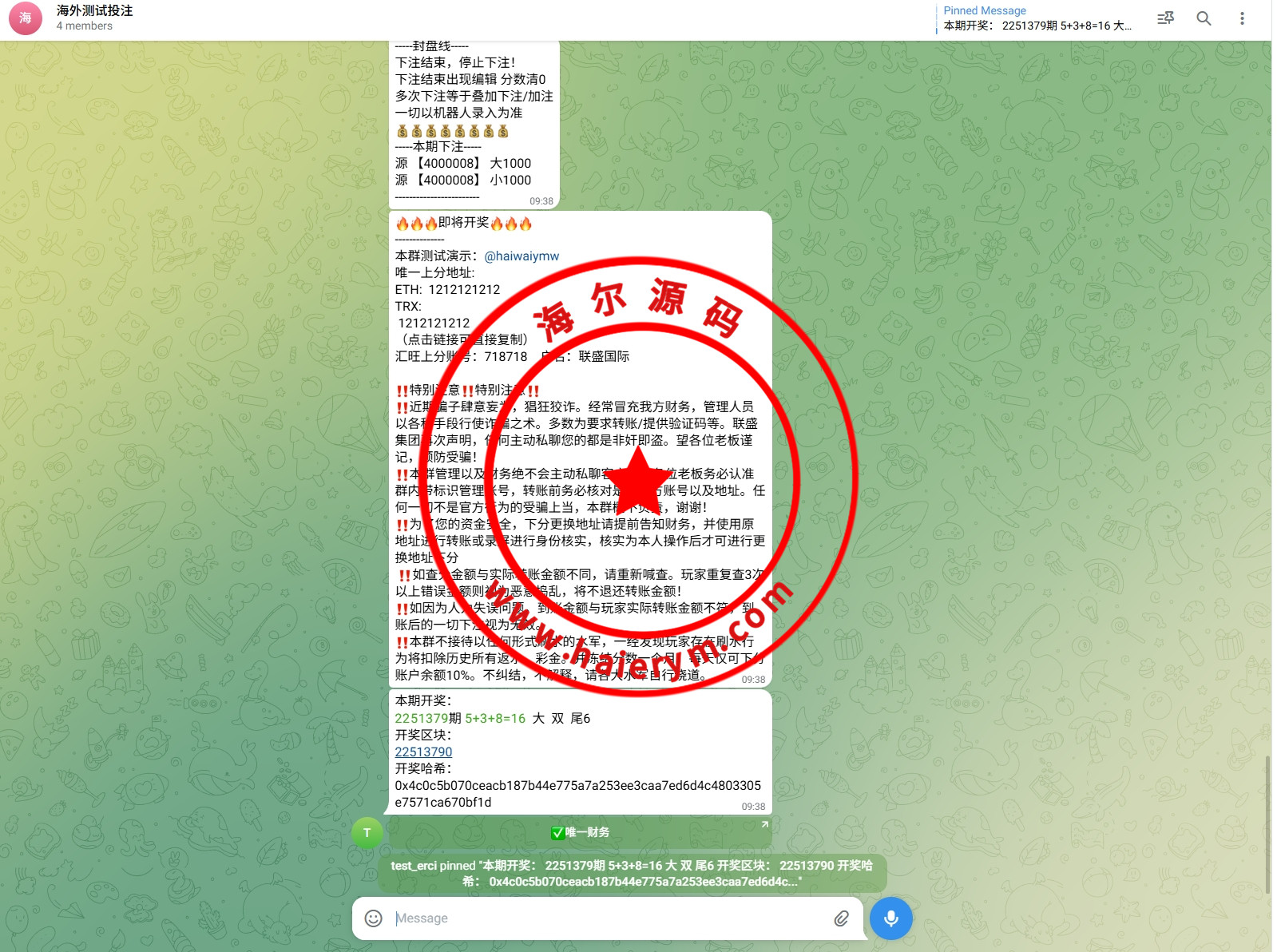
Task: Click the ETH address 1212121212
Action: pyautogui.click(x=464, y=290)
